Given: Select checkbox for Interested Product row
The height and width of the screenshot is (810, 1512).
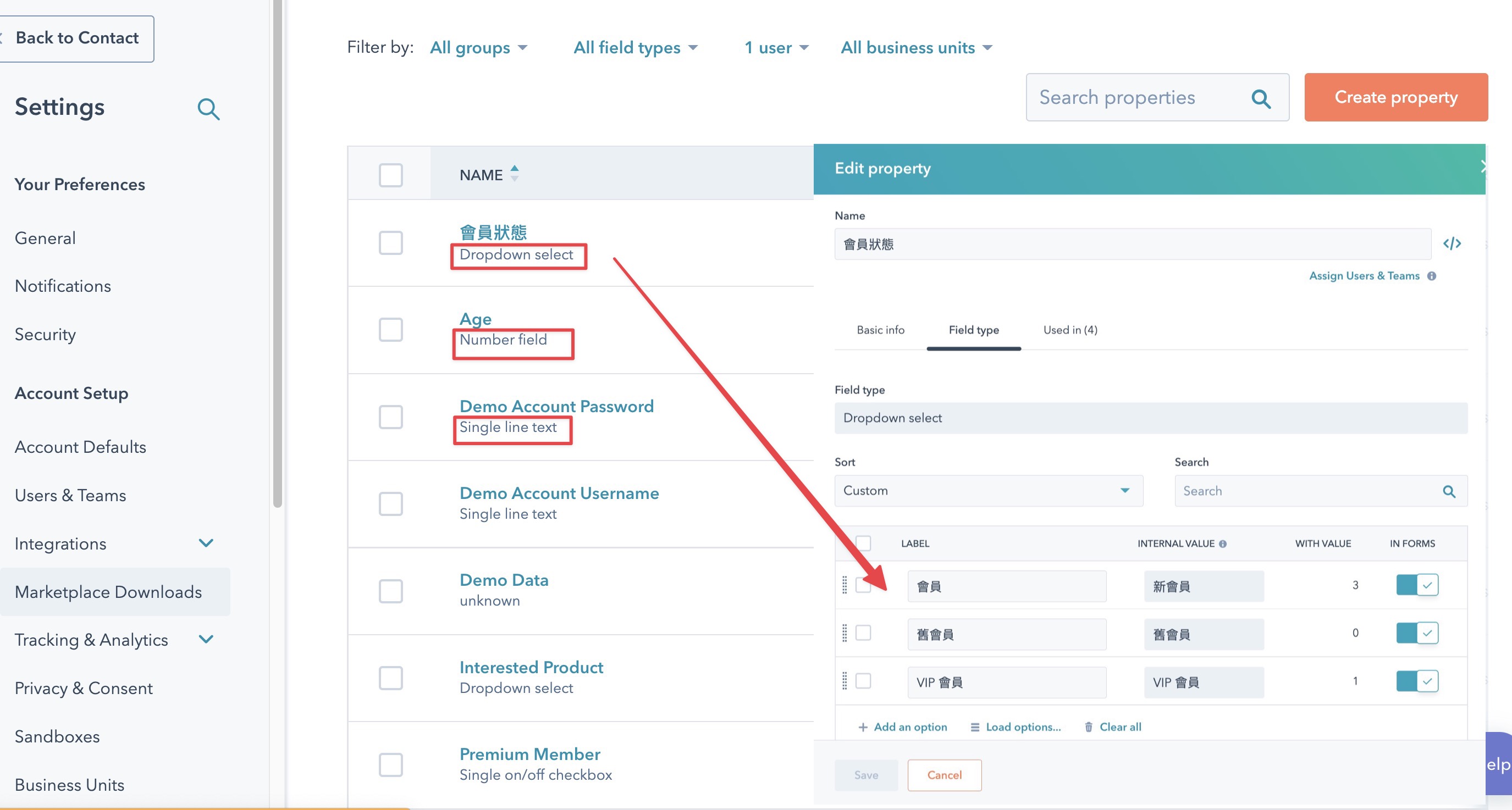Looking at the screenshot, I should 390,678.
